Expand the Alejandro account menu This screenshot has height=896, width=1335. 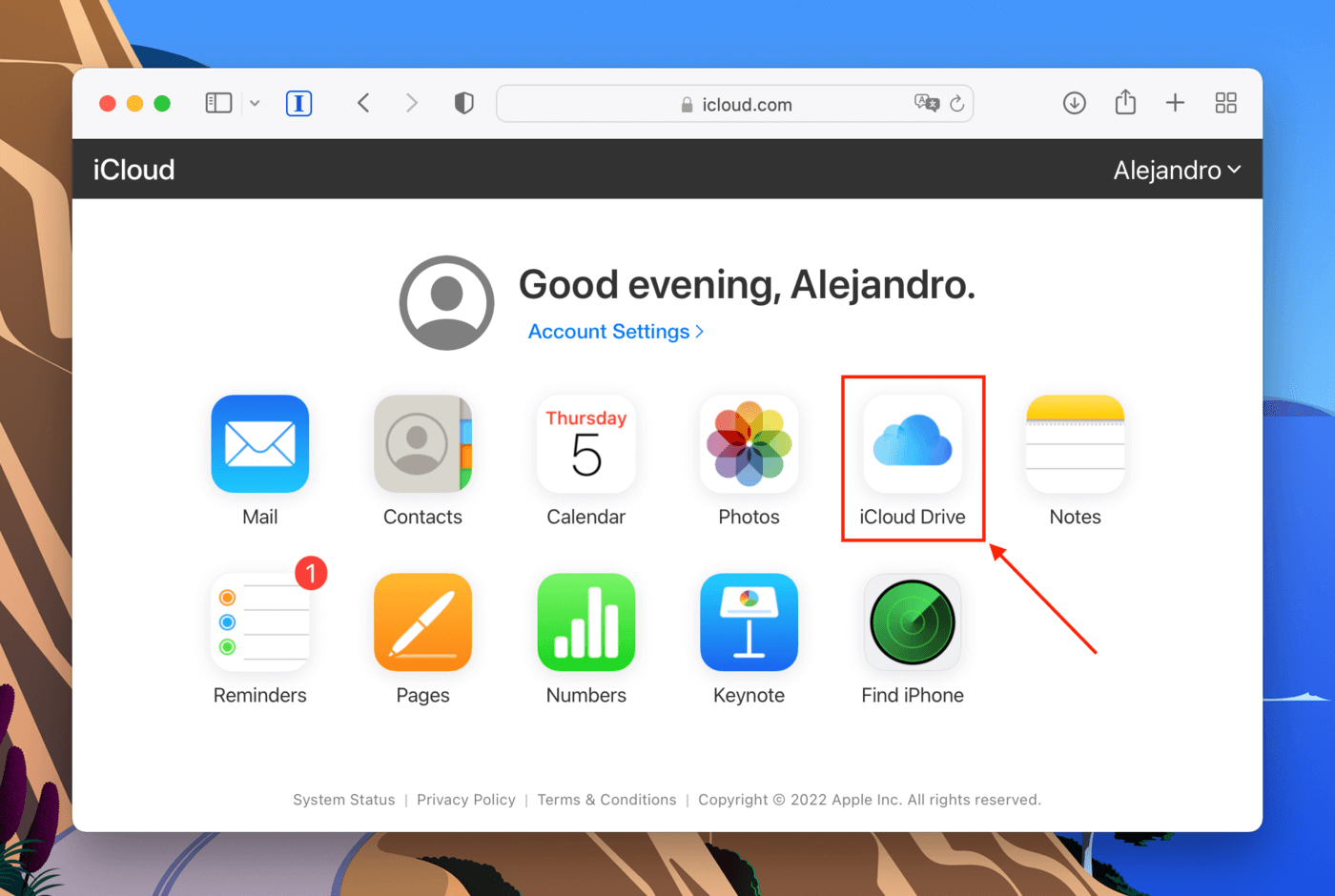click(x=1177, y=170)
